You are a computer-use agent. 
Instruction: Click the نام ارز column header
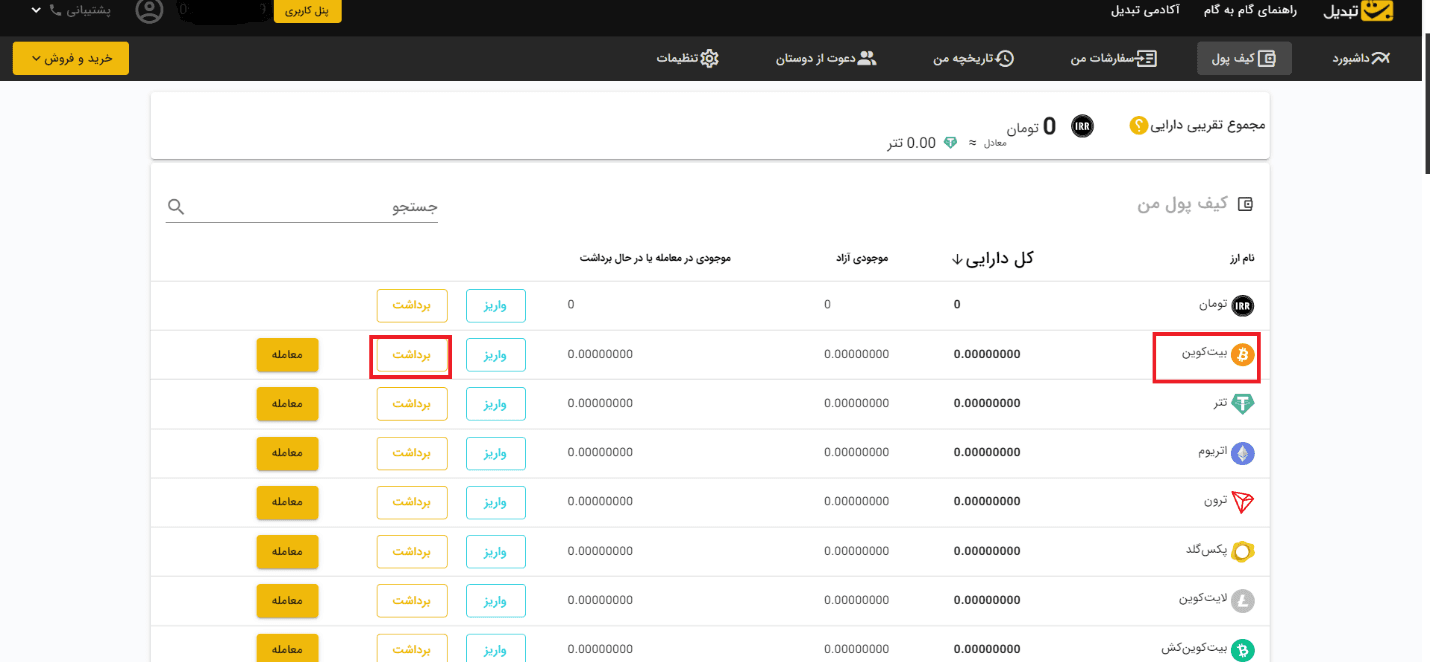click(1242, 258)
